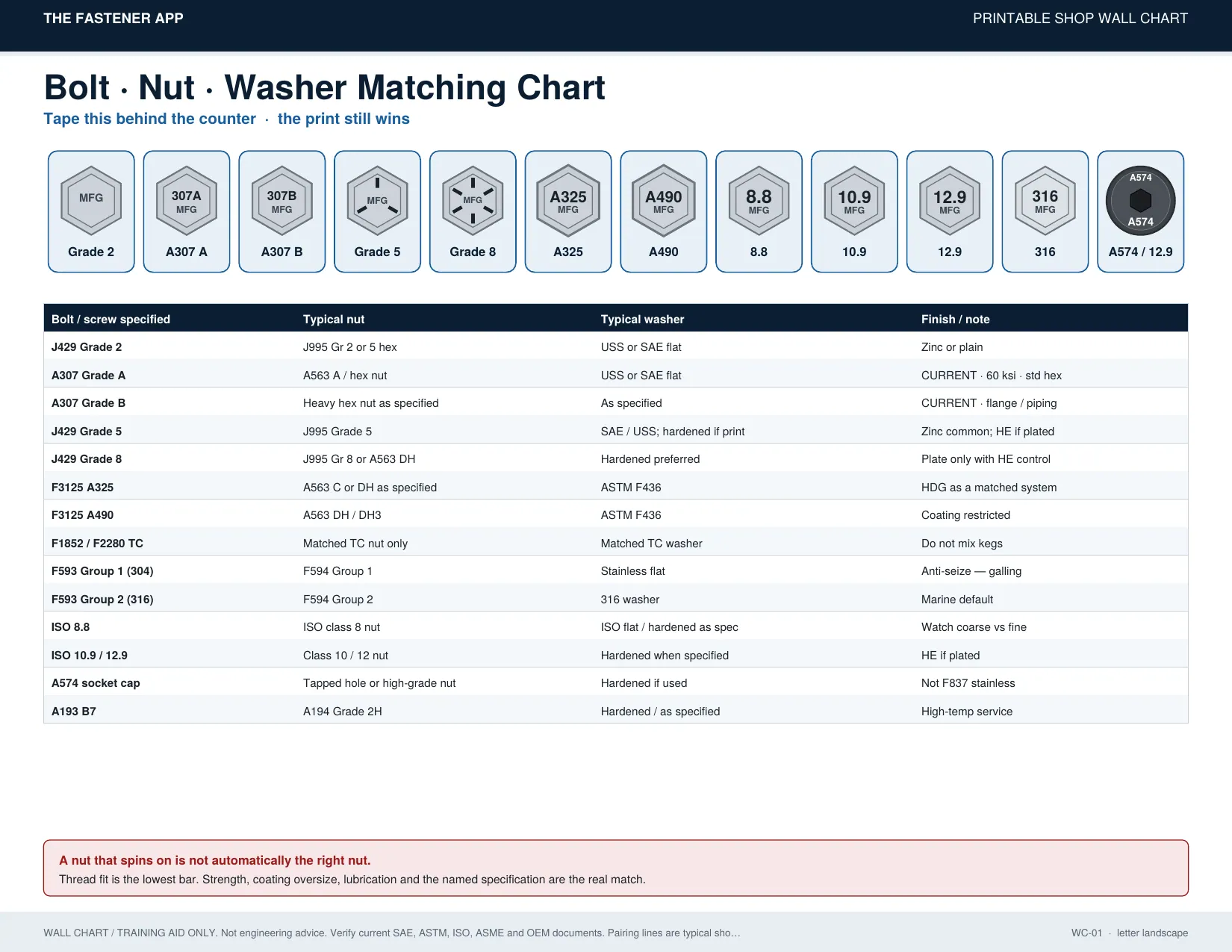
Task: Click 'Do not mix kegs' note
Action: pyautogui.click(x=962, y=544)
